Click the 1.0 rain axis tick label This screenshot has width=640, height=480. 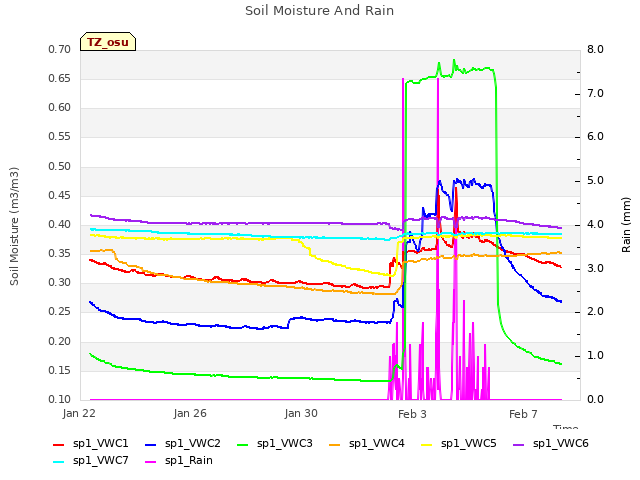pos(595,356)
